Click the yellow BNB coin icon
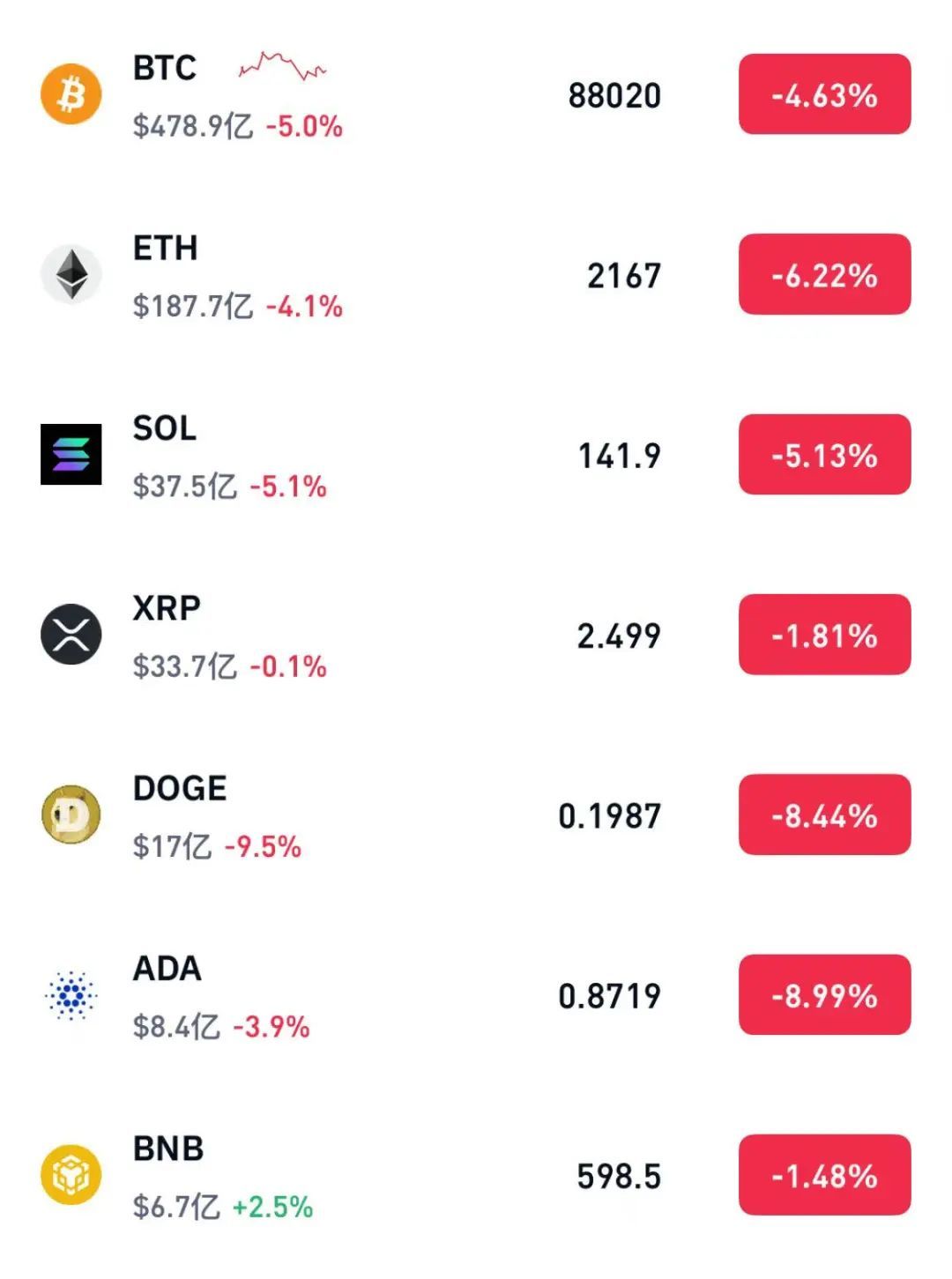The width and height of the screenshot is (952, 1279). point(71,1175)
